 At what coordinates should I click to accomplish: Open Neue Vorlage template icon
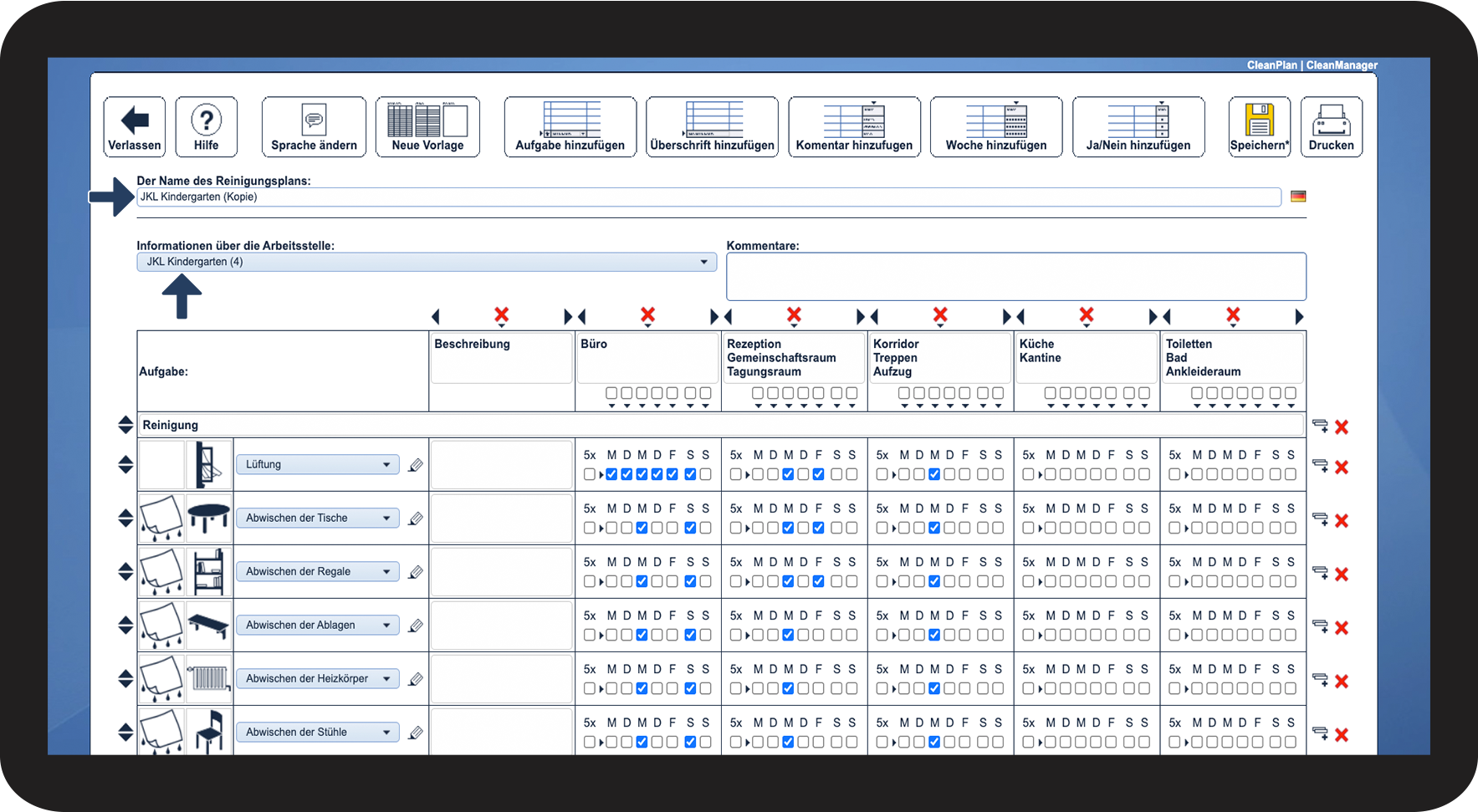(x=427, y=127)
